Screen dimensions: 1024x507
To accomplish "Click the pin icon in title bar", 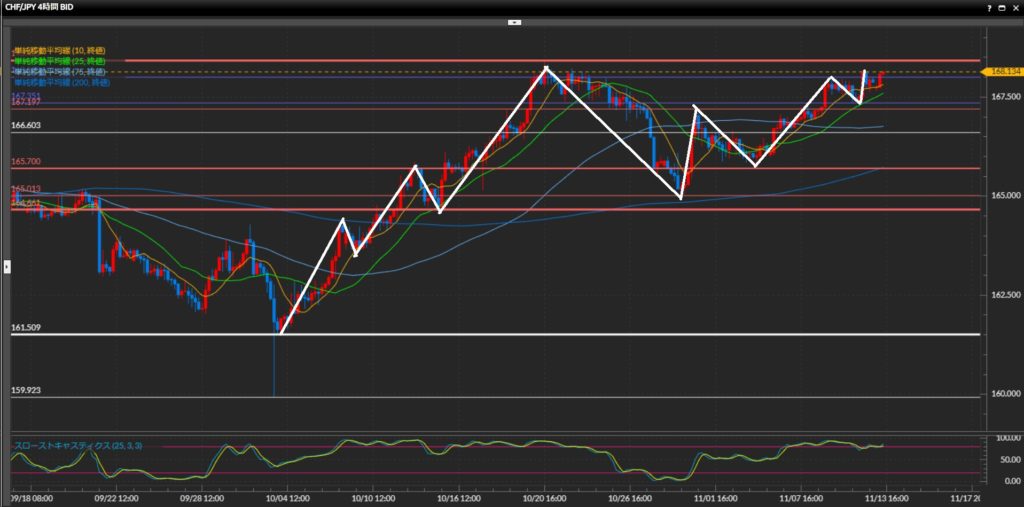I will tap(988, 7).
